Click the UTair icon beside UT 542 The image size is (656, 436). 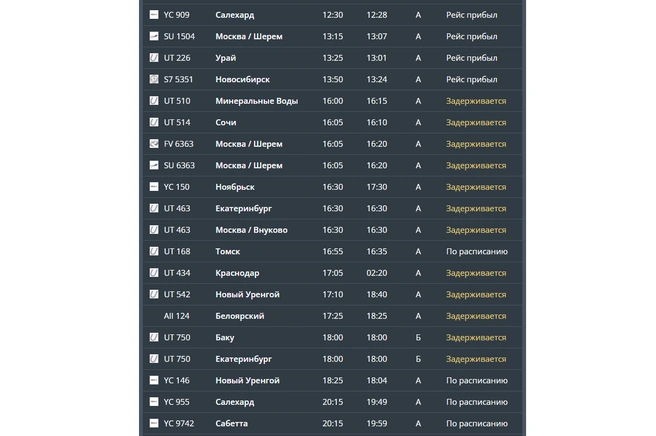click(x=154, y=294)
